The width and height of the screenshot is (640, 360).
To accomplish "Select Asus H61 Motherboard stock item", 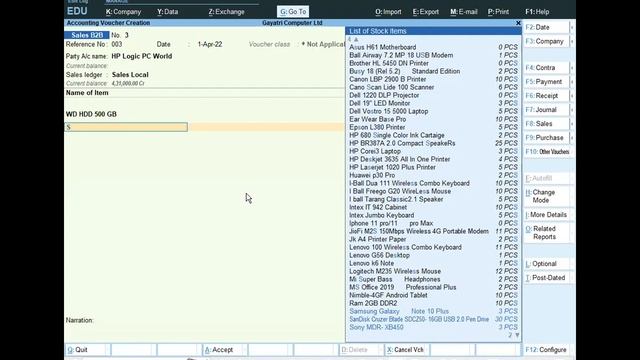I will [433, 47].
